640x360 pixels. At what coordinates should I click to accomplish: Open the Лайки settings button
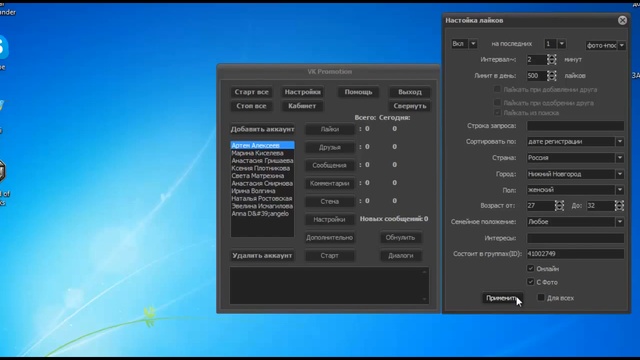[x=330, y=129]
